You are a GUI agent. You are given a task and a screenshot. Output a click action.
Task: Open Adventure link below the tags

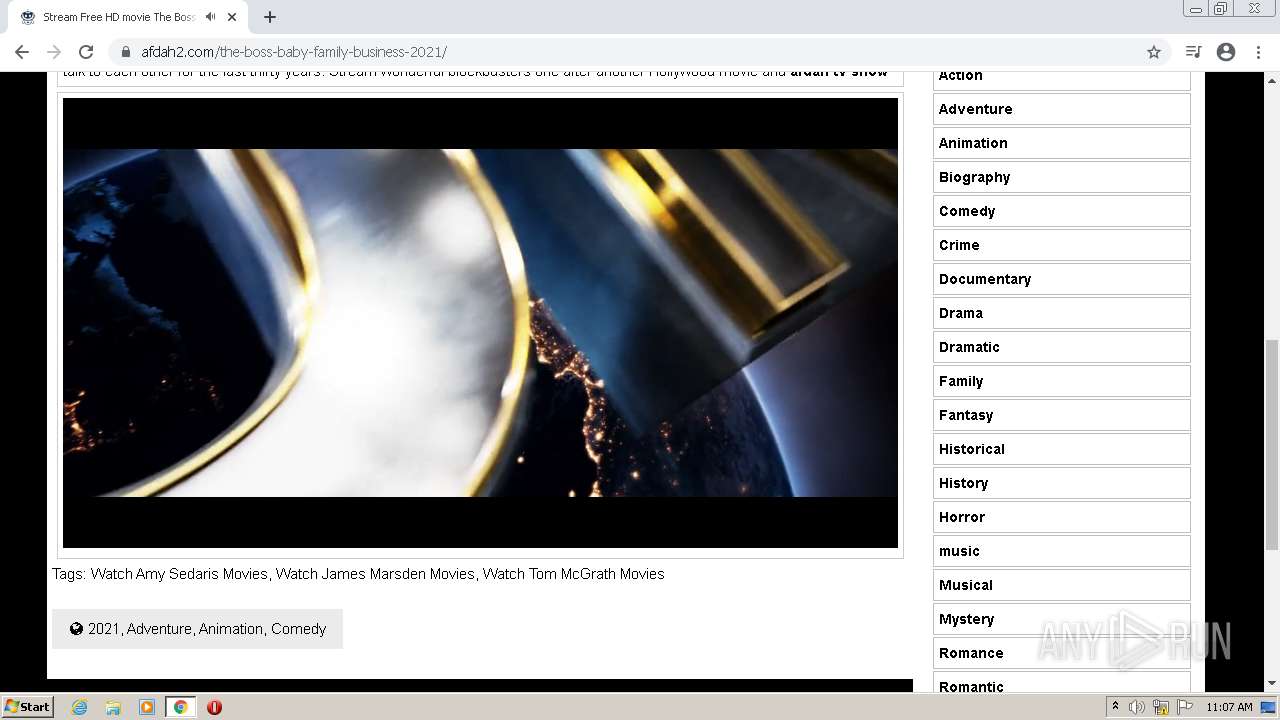(159, 629)
